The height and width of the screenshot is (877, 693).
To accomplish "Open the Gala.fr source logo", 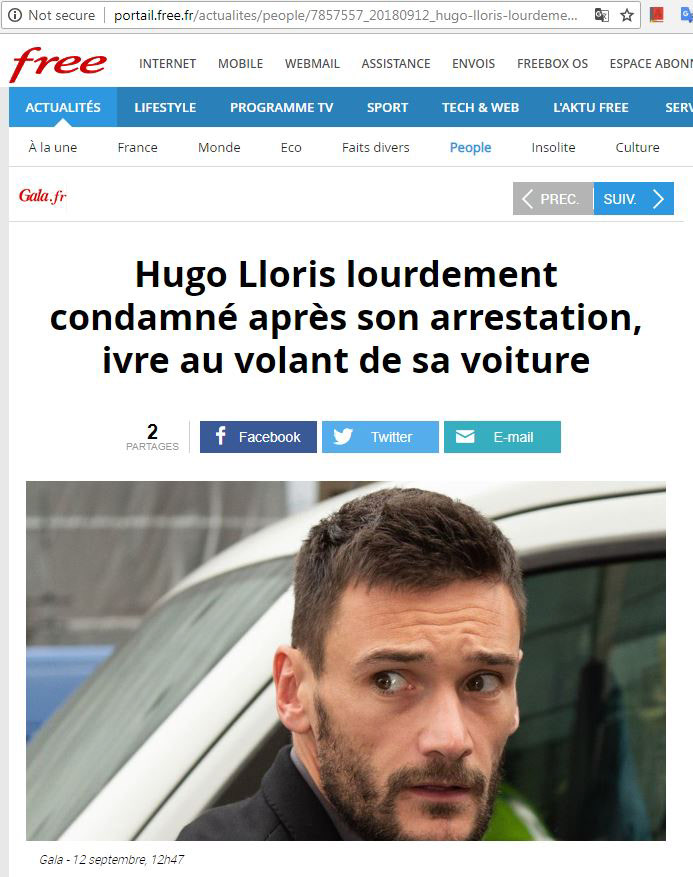I will [43, 196].
